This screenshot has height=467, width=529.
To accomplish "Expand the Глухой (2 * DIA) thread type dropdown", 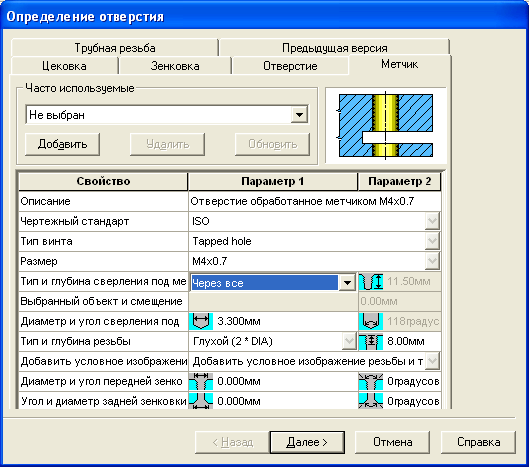I will click(x=349, y=341).
